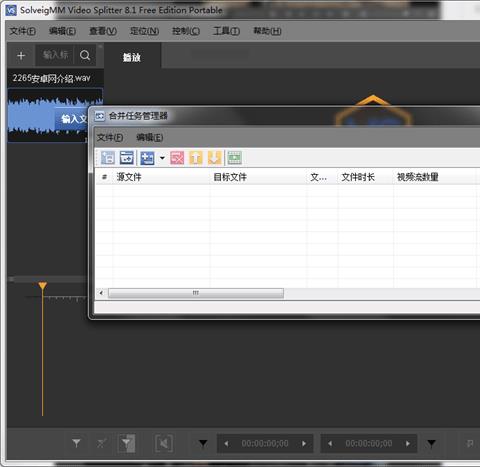Click the magnifier search icon in media panel
480x467 pixels.
click(x=85, y=55)
